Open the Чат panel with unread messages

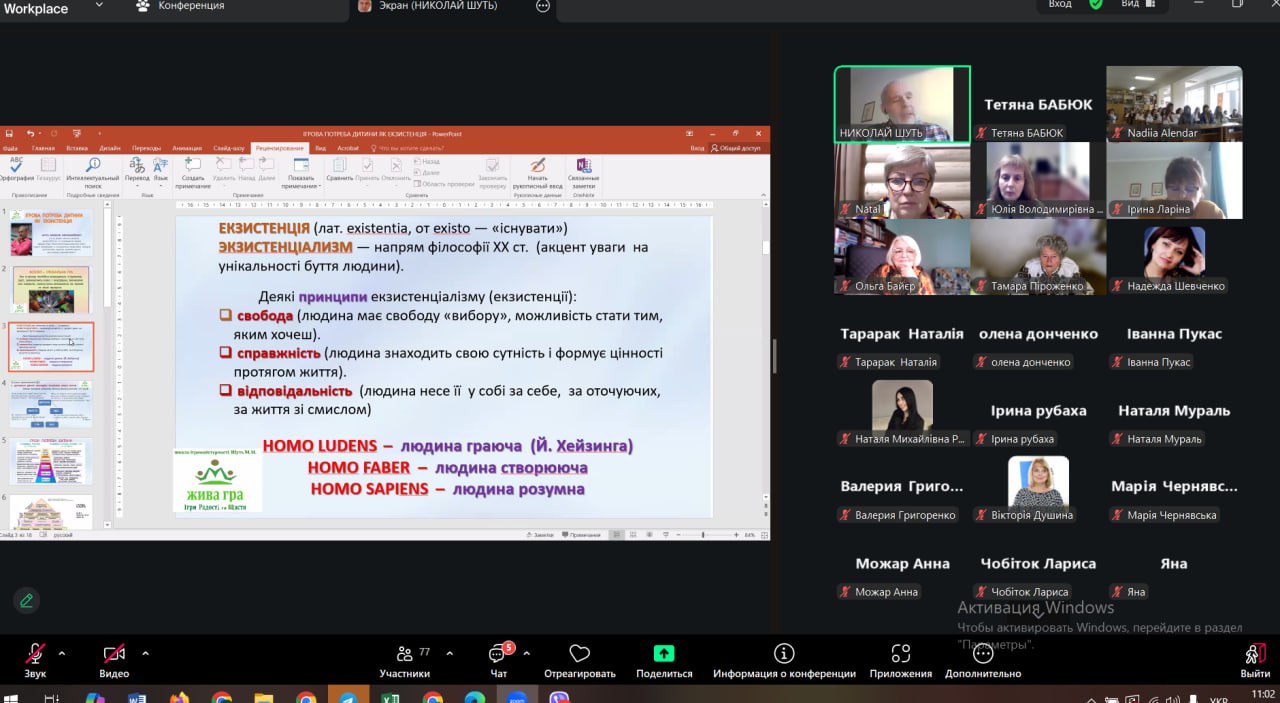[498, 655]
